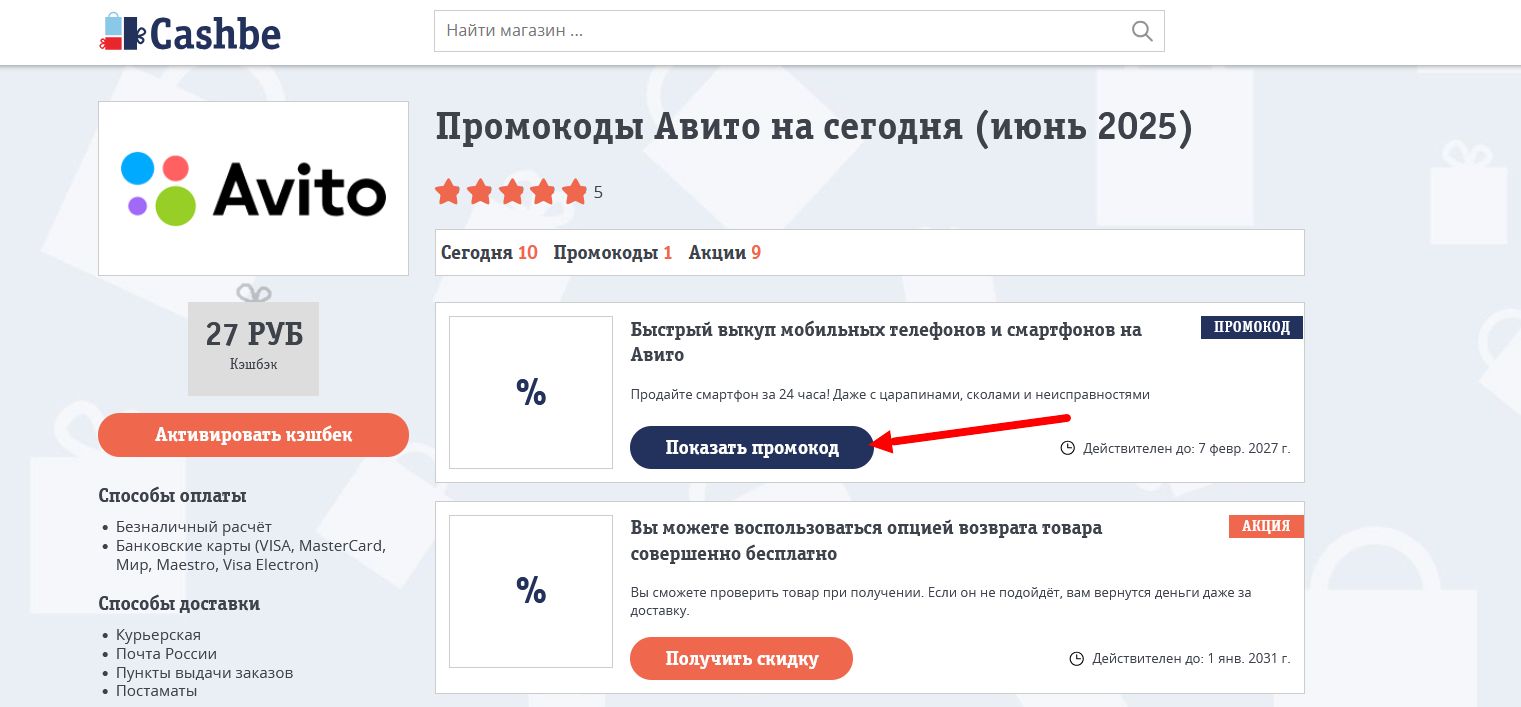The height and width of the screenshot is (707, 1521).
Task: Open the Cashbe logo home link
Action: 190,33
